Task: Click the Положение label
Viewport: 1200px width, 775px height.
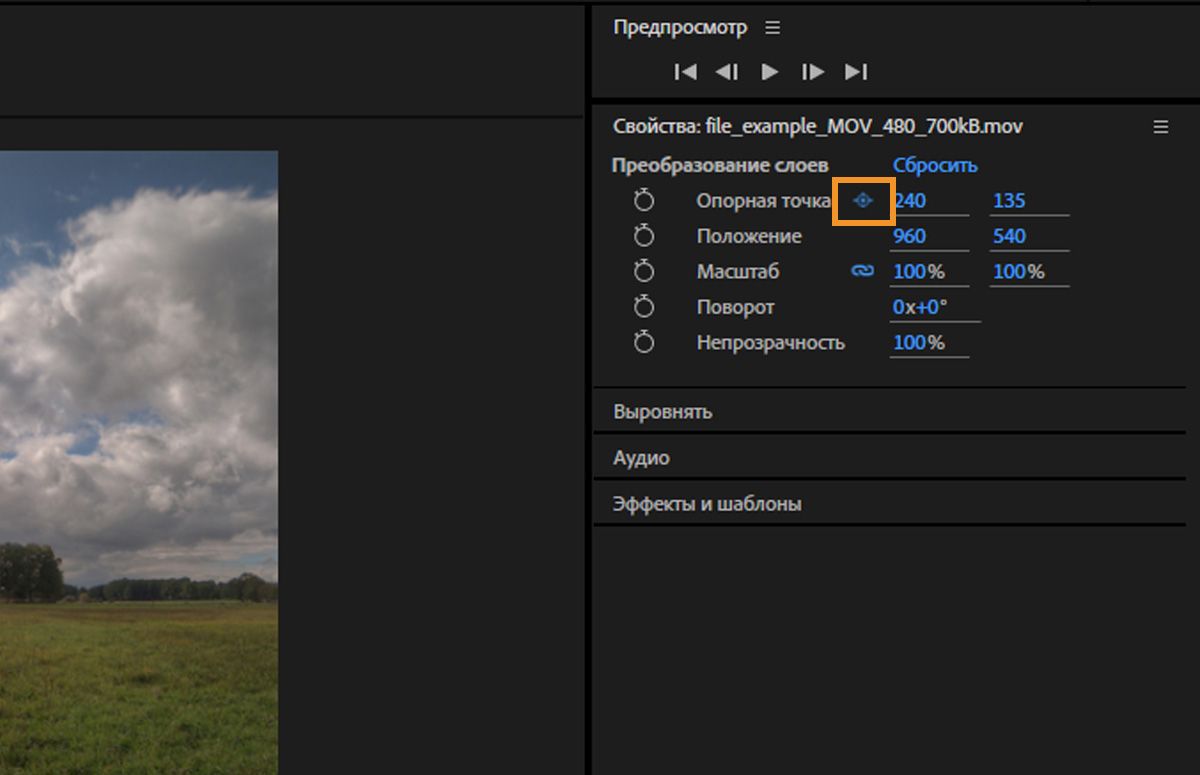Action: (749, 236)
